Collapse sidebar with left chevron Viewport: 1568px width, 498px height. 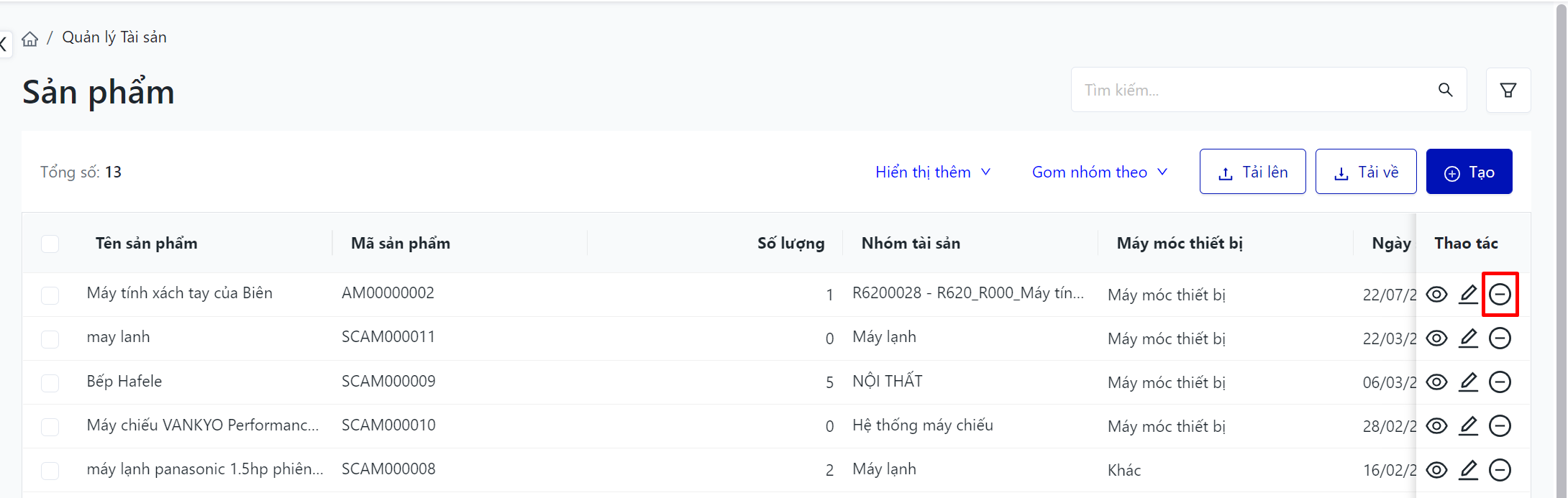pyautogui.click(x=4, y=44)
